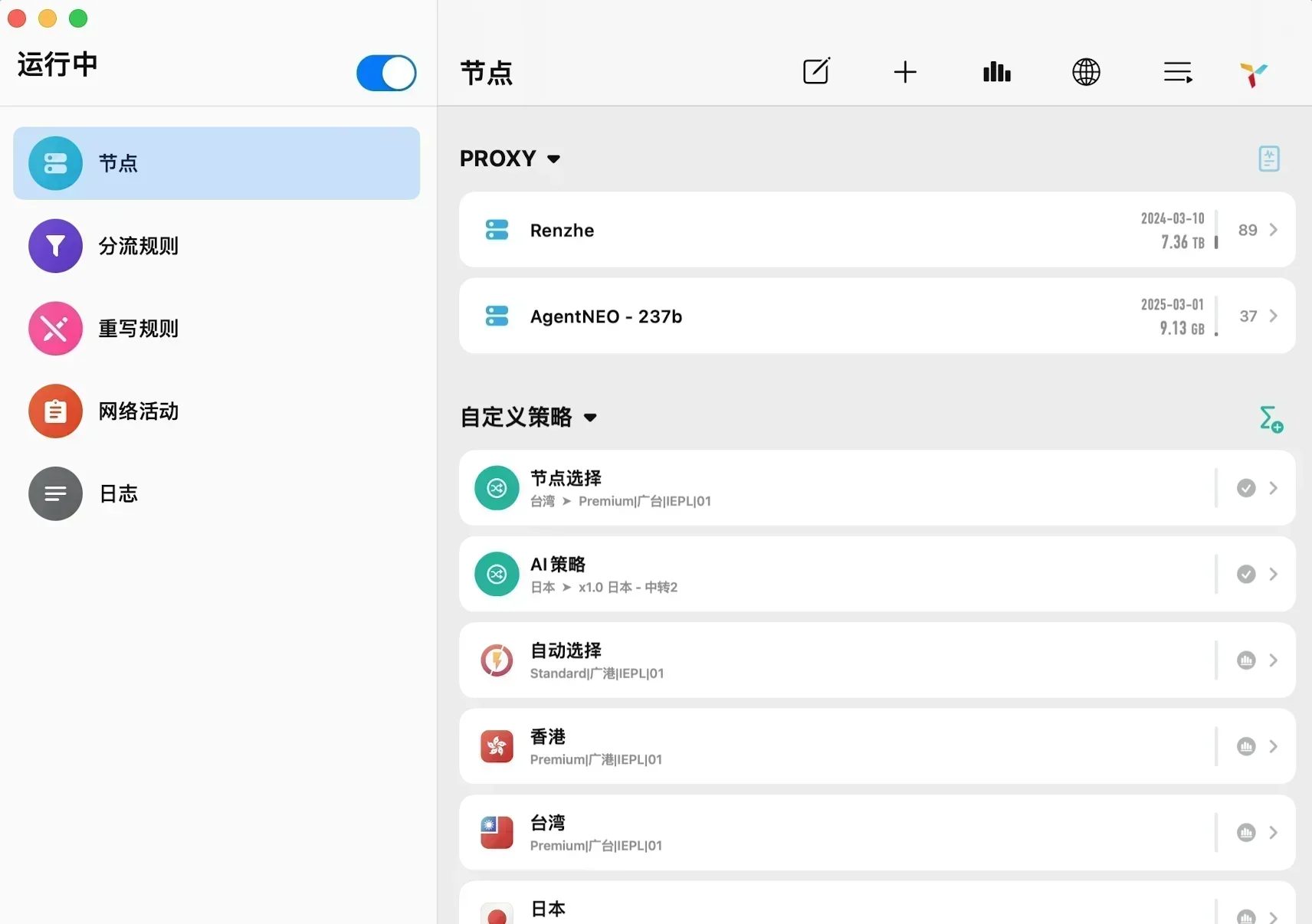
Task: Expand the 台湾 policy chevron
Action: coord(1273,832)
